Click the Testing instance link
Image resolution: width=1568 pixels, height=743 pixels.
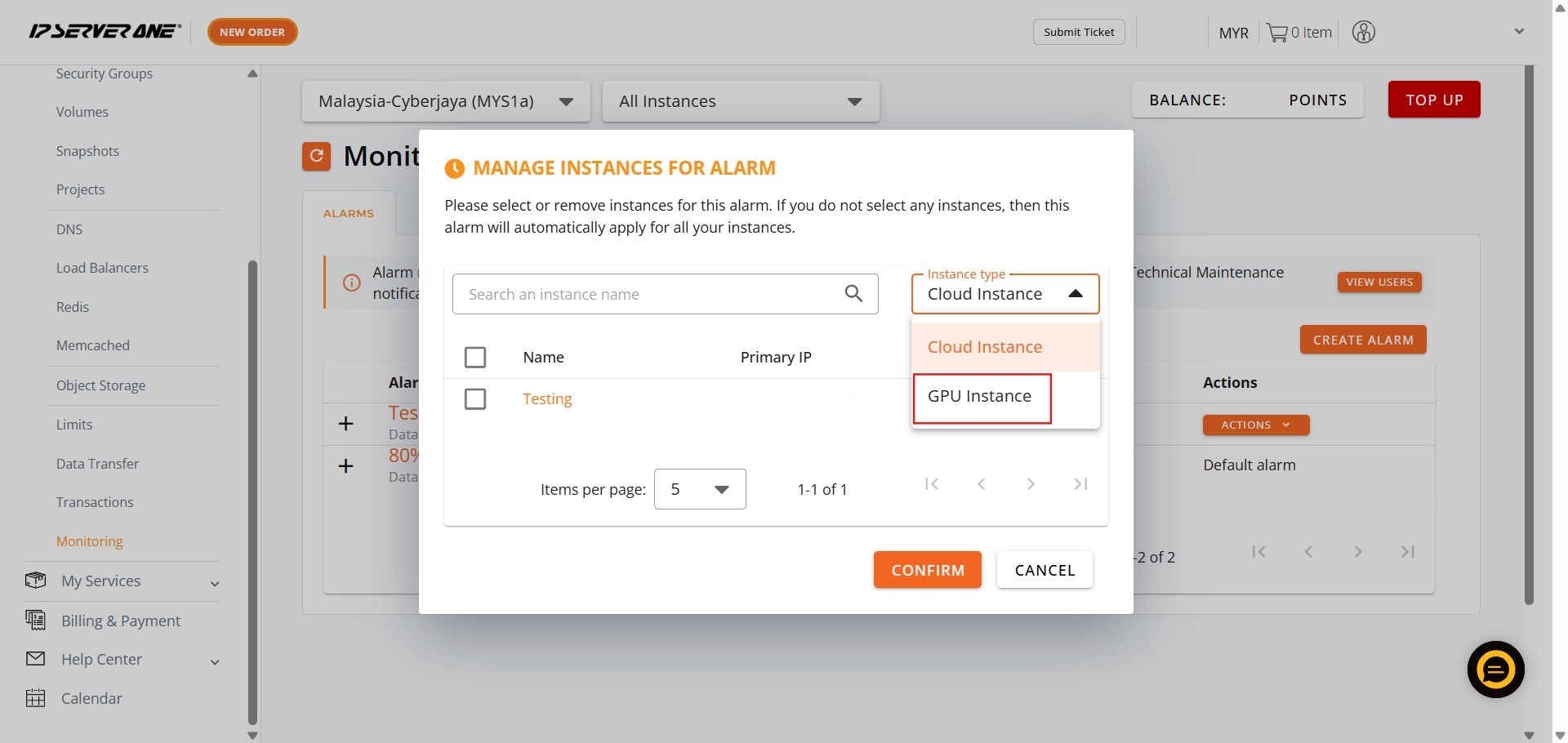pos(547,399)
